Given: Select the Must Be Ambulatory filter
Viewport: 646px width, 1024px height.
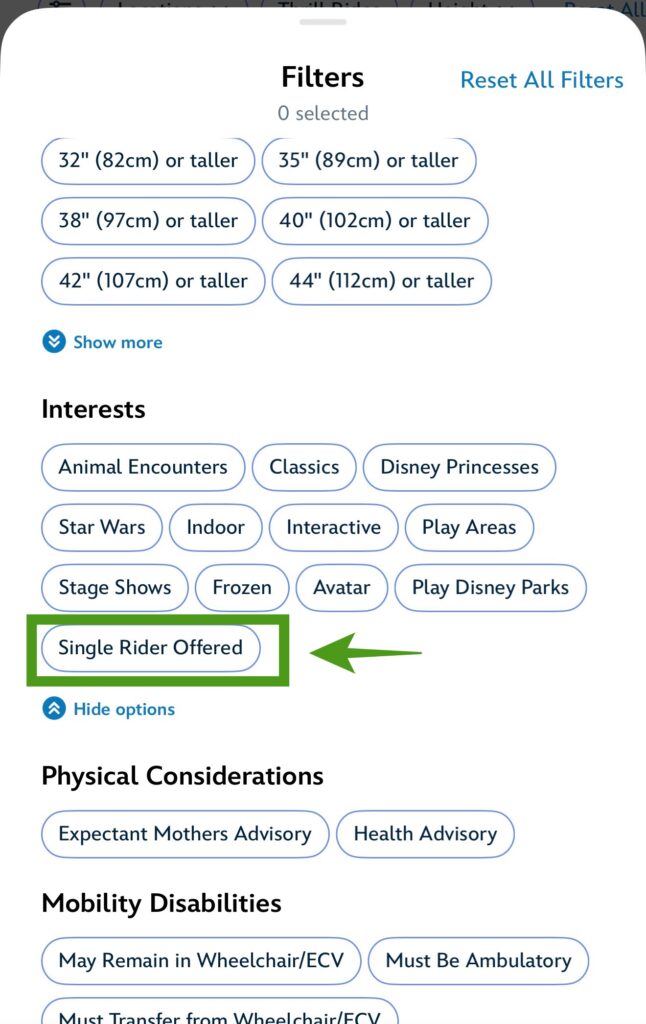Looking at the screenshot, I should (x=478, y=961).
